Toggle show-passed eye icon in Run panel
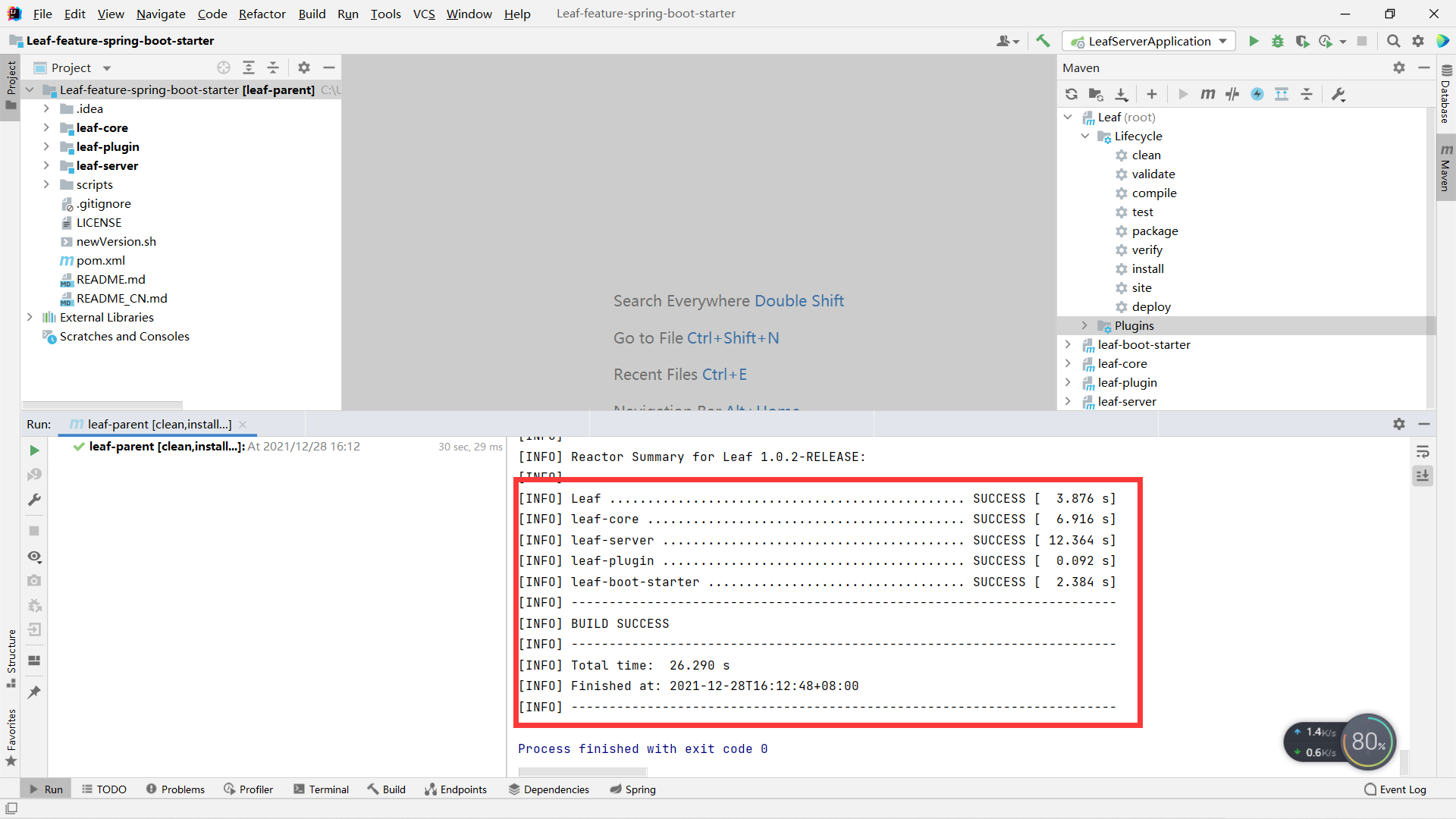Screen dimensions: 1456x819 coord(34,557)
